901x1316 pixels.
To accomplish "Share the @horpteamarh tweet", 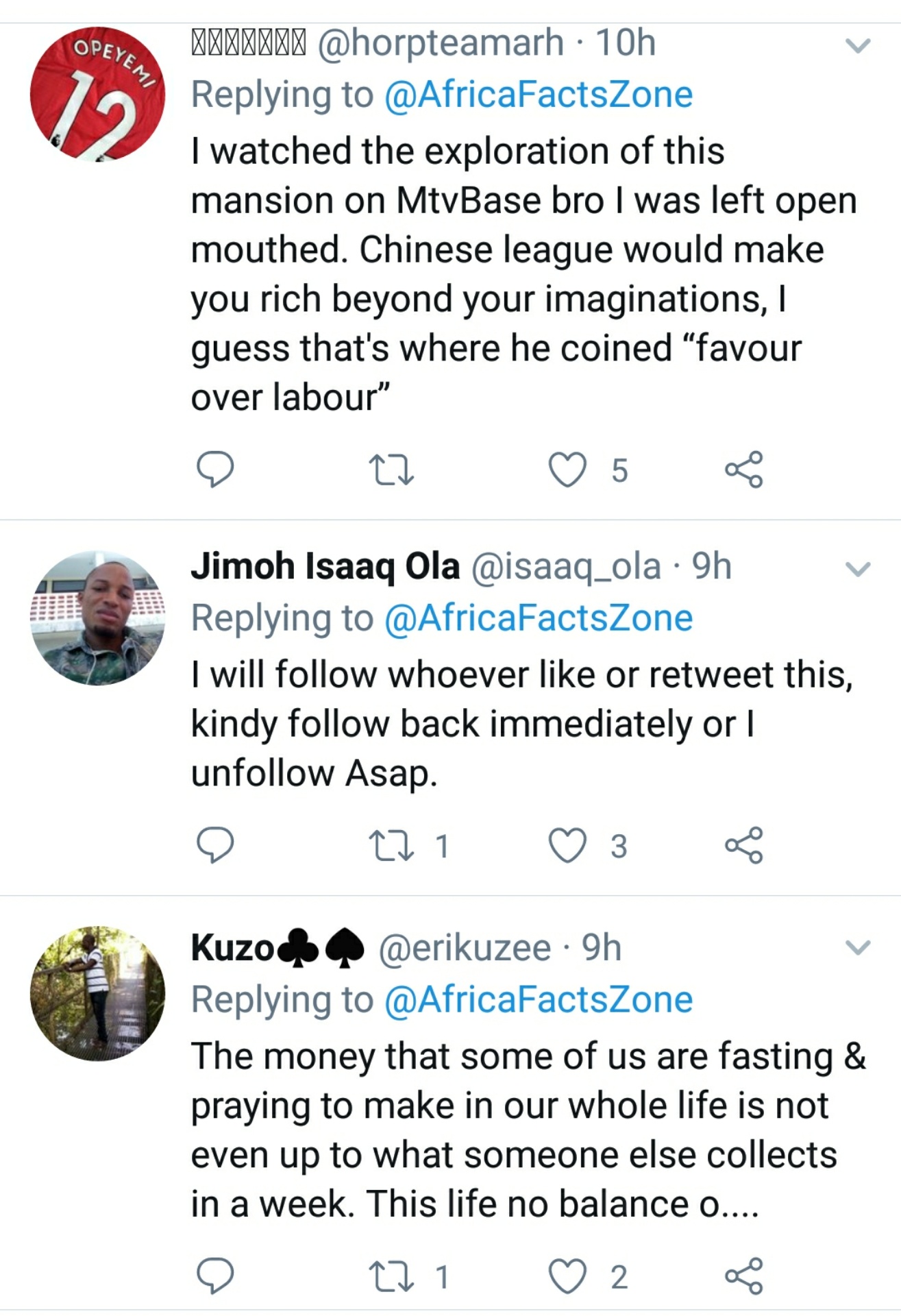I will [743, 470].
